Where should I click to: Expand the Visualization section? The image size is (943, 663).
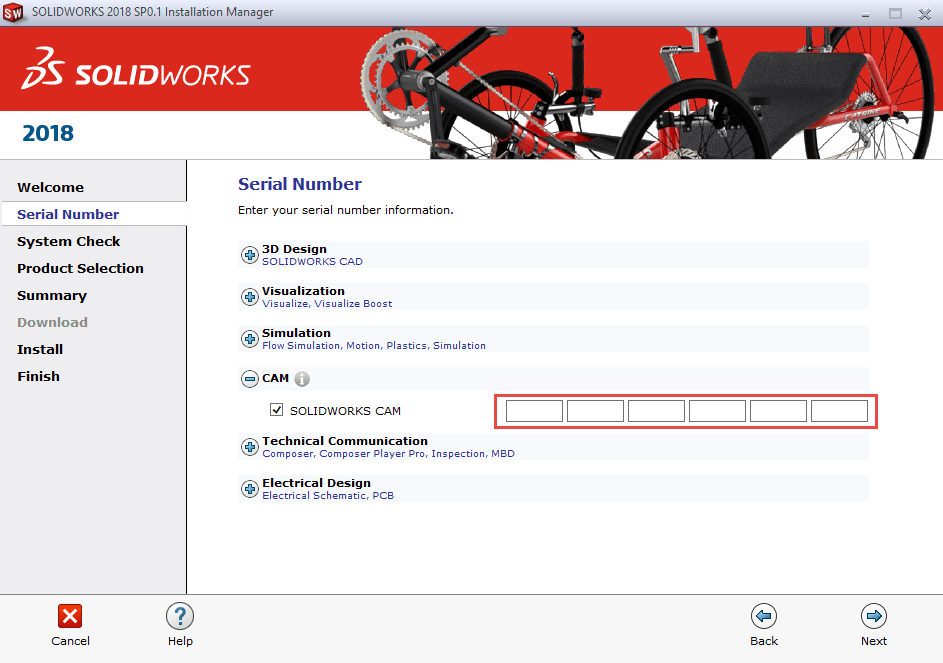(250, 297)
